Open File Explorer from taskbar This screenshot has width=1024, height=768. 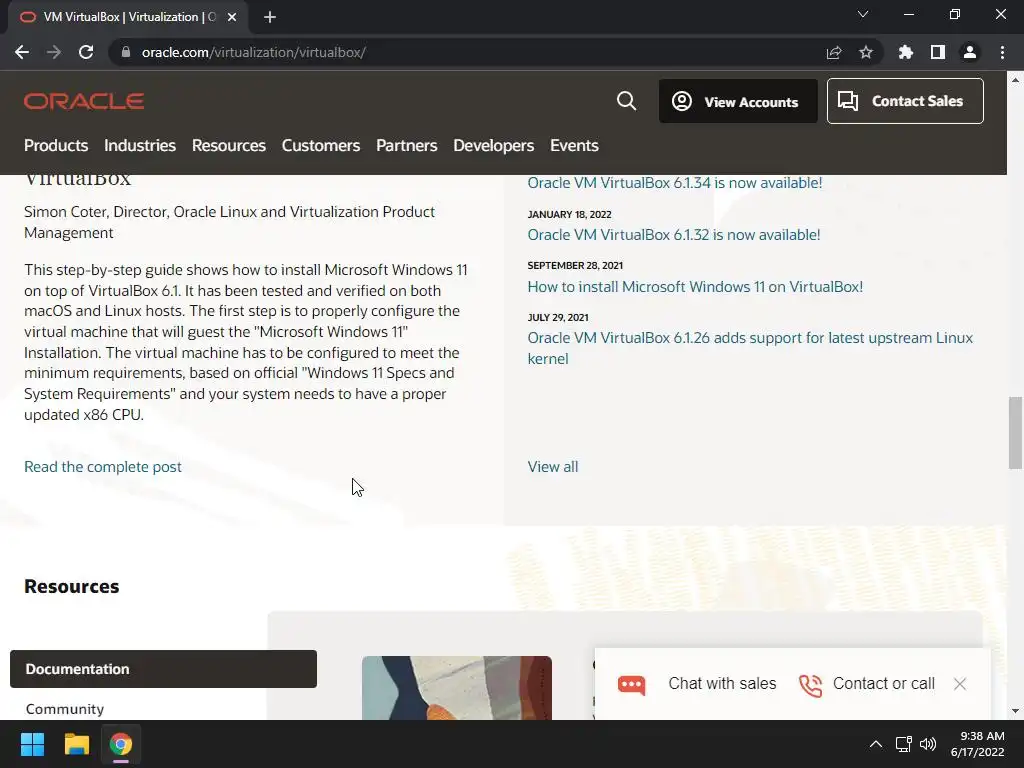[76, 744]
